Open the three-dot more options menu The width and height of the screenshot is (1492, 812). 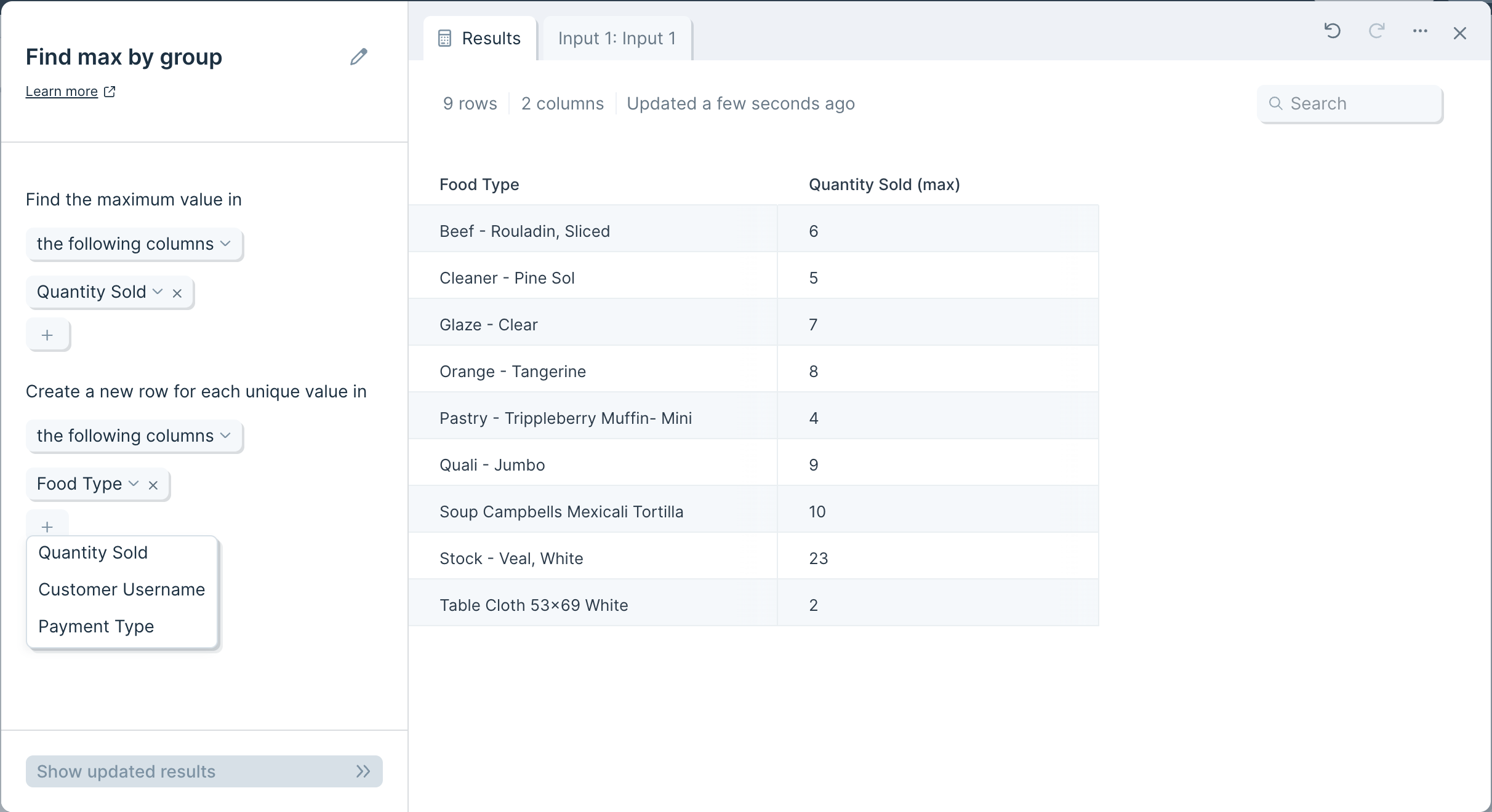click(x=1420, y=31)
